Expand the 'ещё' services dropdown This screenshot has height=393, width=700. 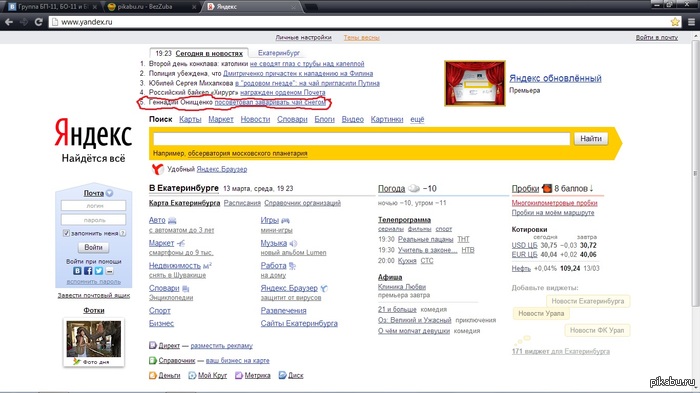[x=417, y=119]
